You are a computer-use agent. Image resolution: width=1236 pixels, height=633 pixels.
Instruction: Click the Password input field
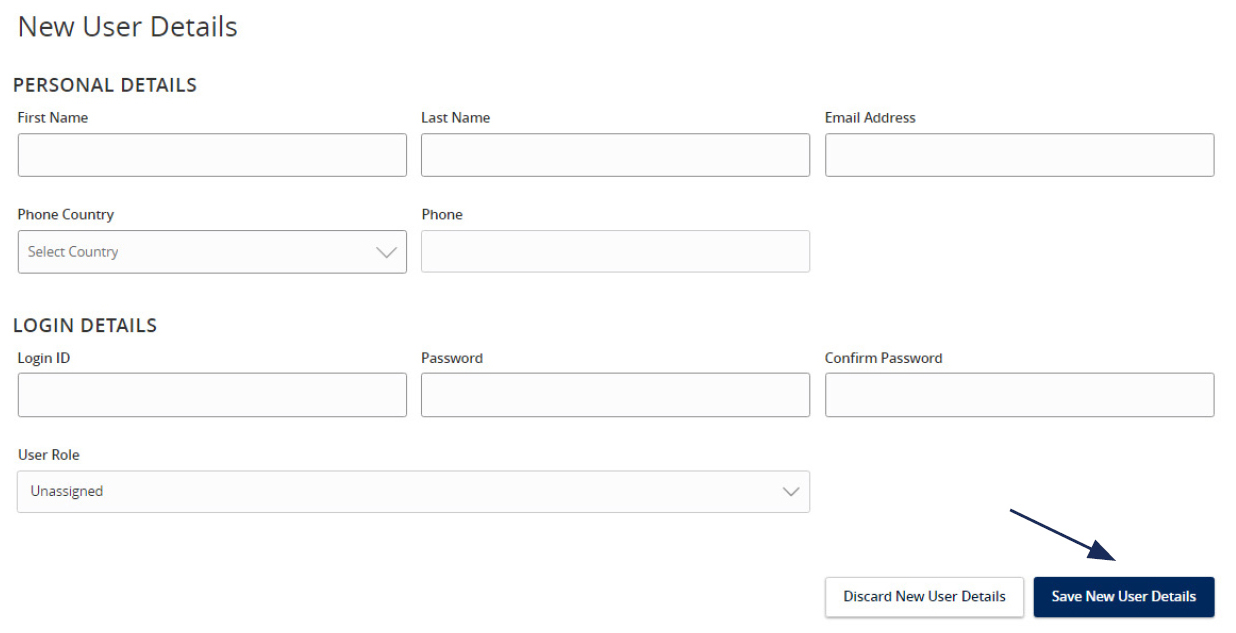point(615,395)
